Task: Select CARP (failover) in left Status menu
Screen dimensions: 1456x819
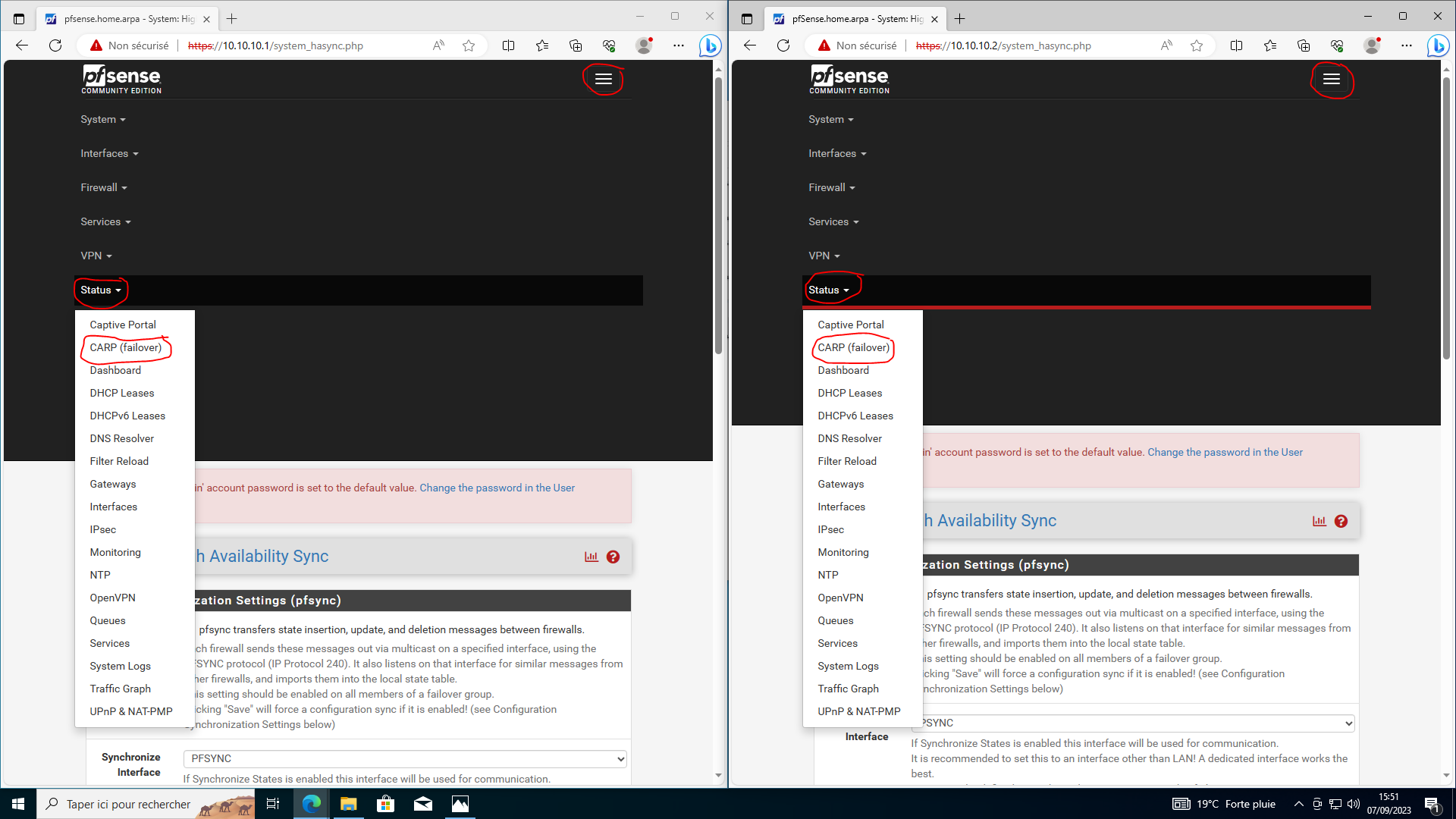Action: [x=125, y=347]
